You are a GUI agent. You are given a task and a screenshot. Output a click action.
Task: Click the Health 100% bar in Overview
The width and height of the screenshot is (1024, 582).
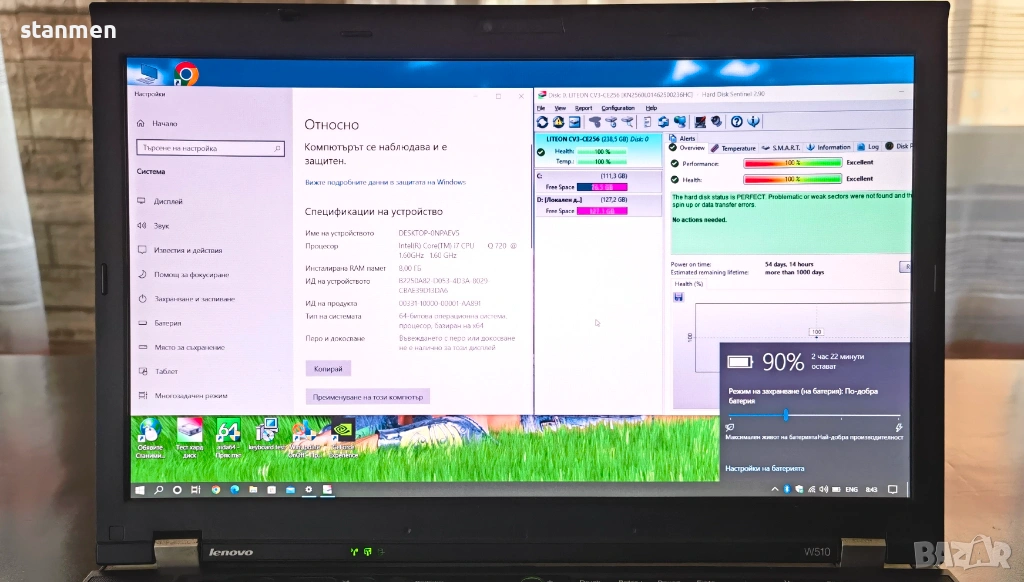(x=793, y=179)
